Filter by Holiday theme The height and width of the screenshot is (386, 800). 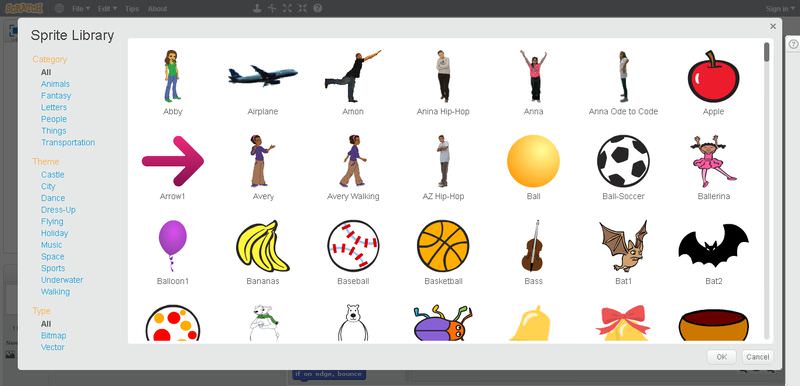point(55,234)
